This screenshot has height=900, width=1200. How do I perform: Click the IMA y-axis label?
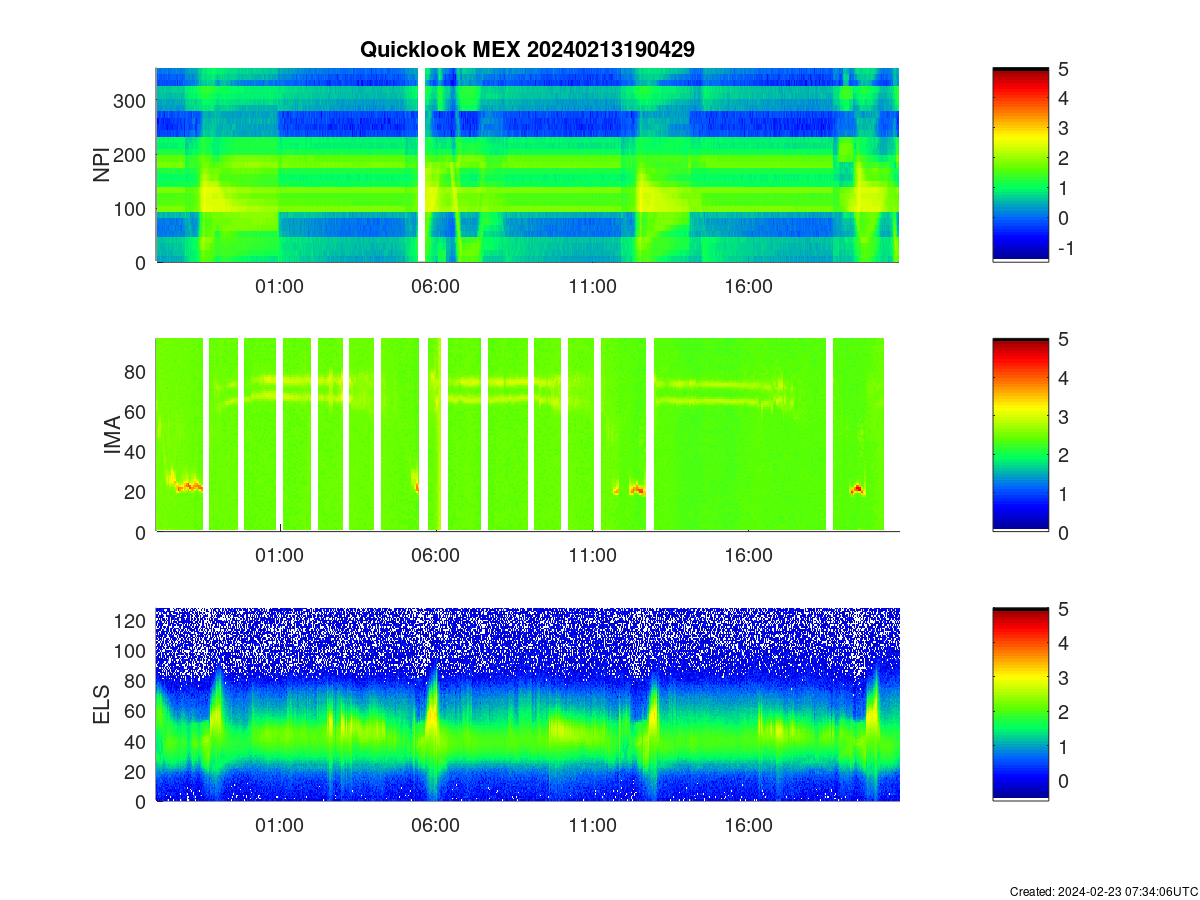(112, 436)
